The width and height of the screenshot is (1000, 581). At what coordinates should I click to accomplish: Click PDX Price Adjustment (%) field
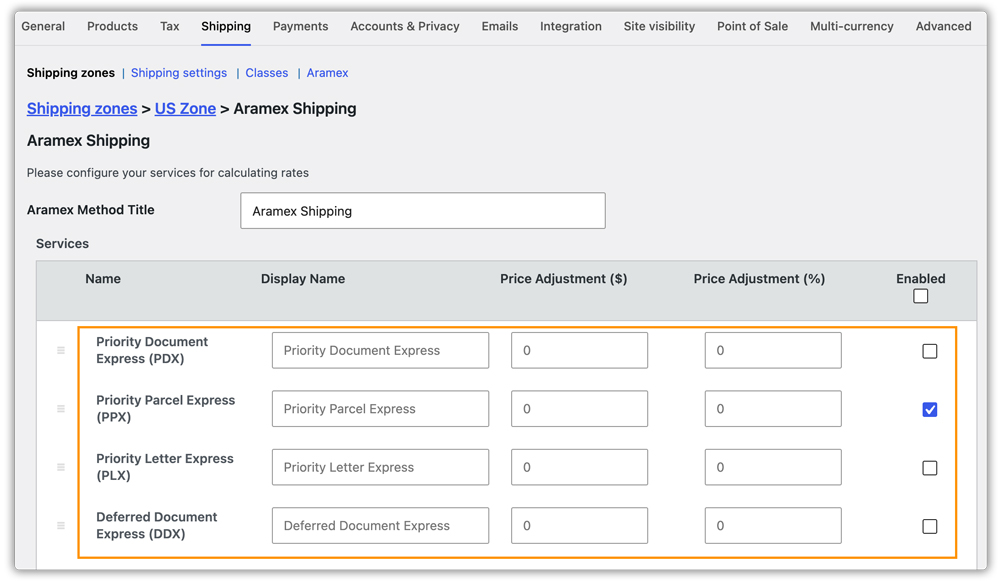(773, 350)
